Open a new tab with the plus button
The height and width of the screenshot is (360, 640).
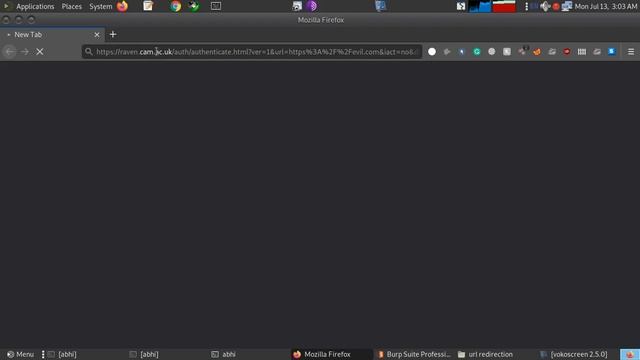(x=113, y=35)
